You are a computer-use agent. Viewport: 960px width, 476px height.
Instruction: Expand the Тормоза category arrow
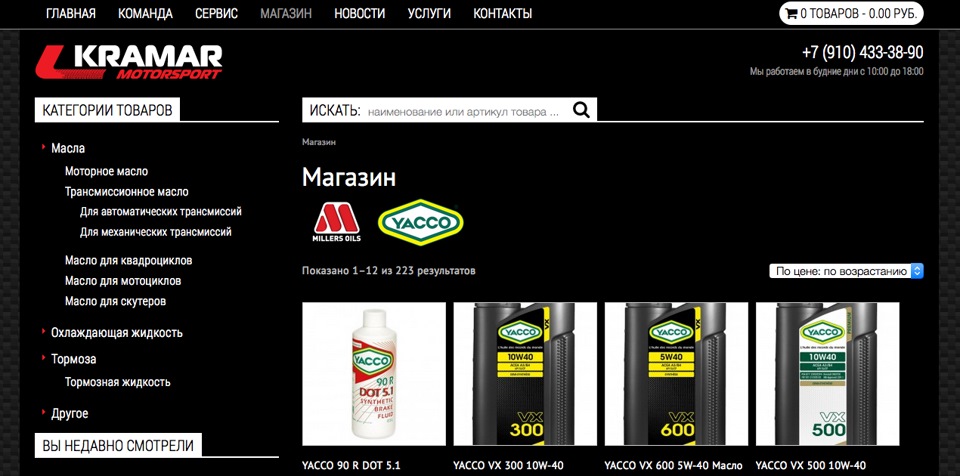click(x=43, y=358)
